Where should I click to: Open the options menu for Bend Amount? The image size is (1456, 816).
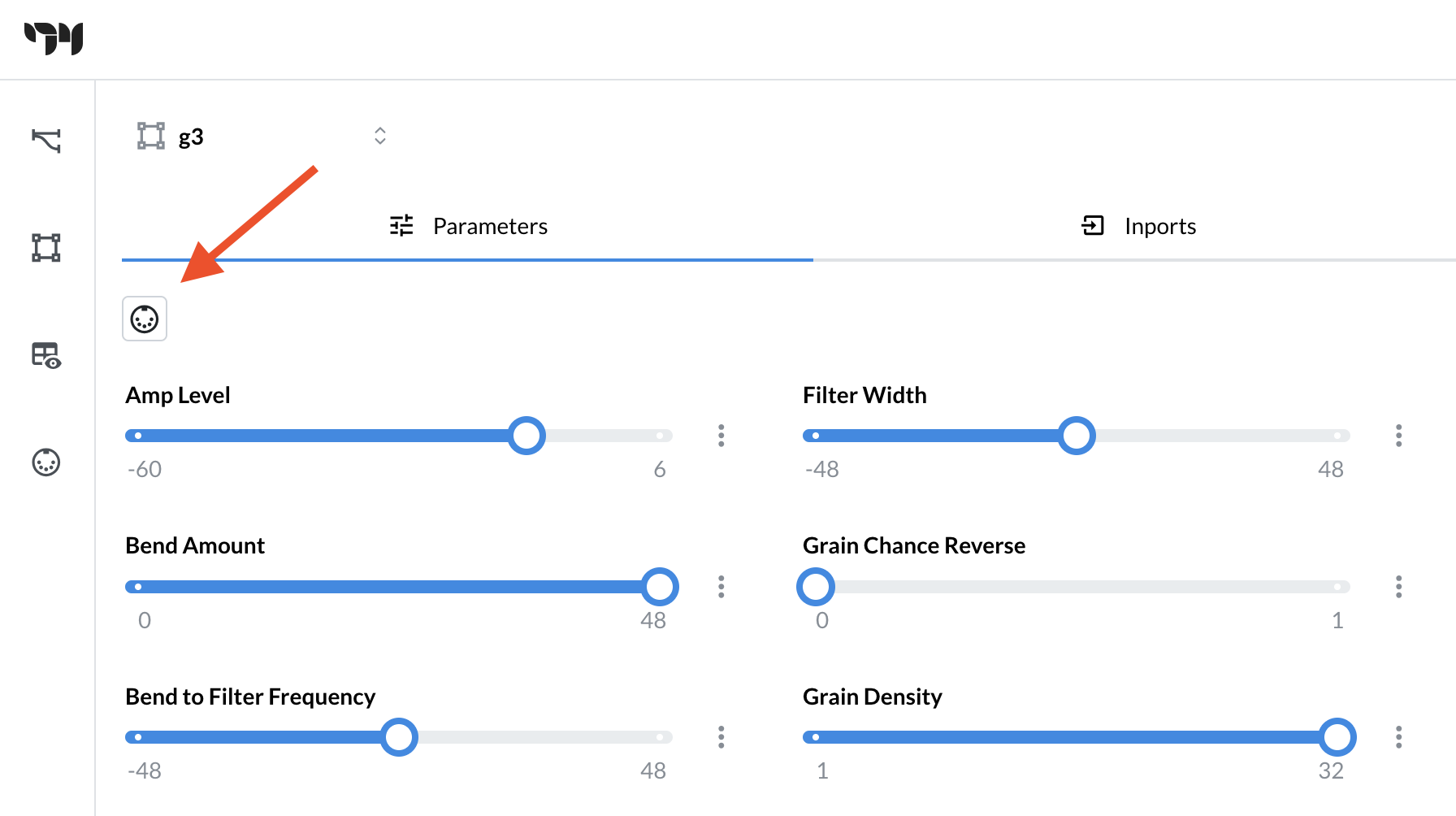click(x=721, y=587)
